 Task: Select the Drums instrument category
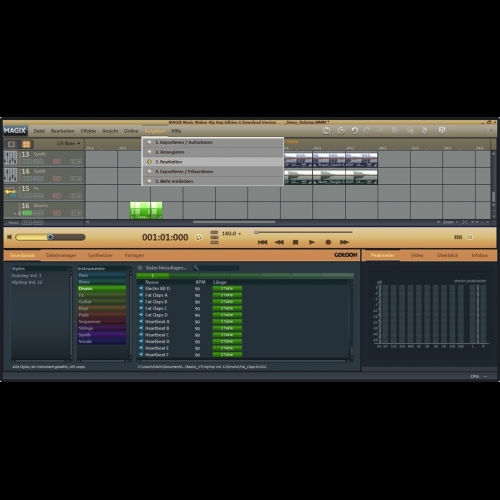102,289
